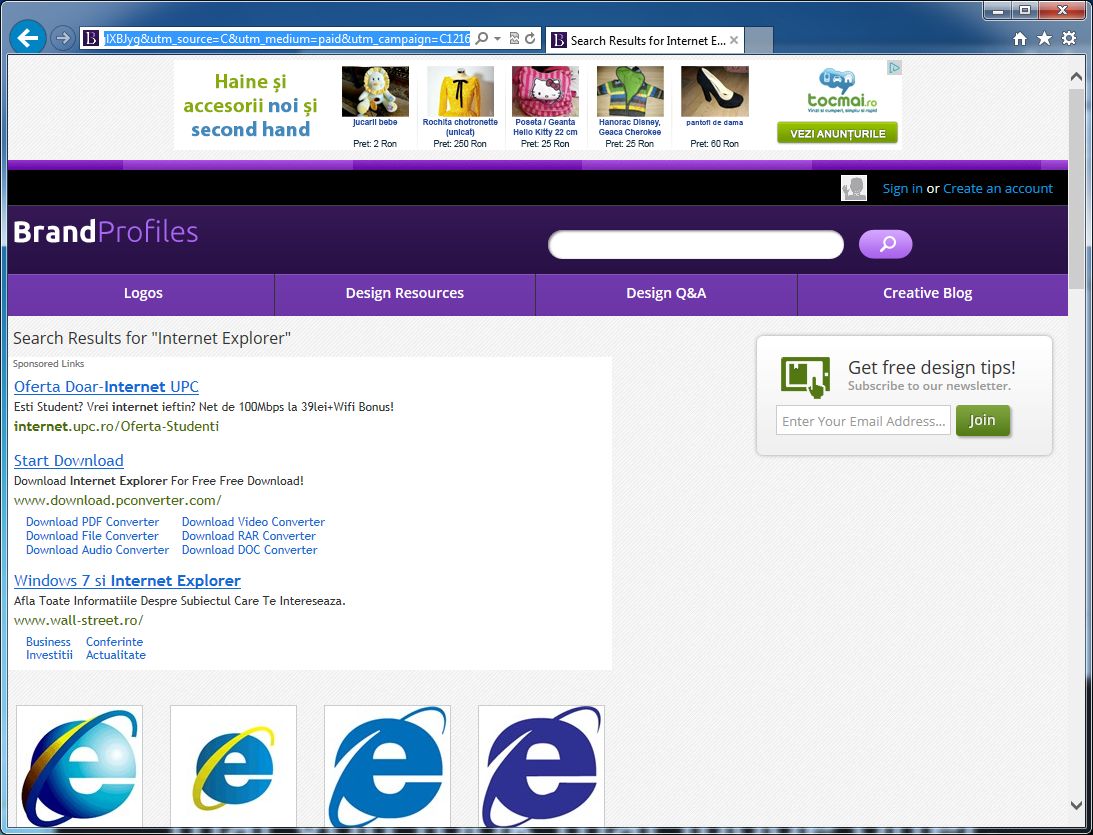Click the Investitii sublink
The height and width of the screenshot is (835, 1093).
pos(49,655)
